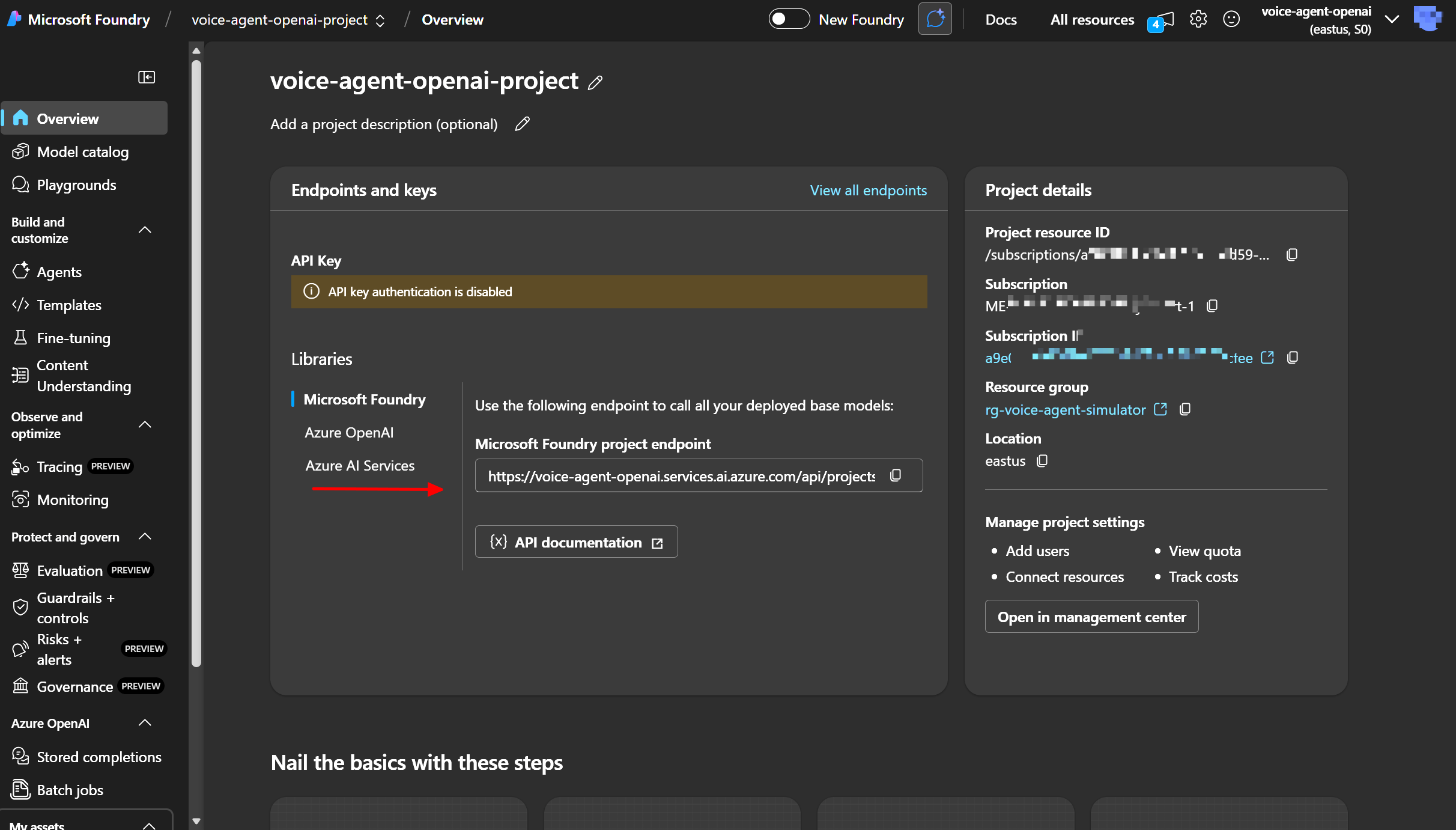The height and width of the screenshot is (830, 1456).
Task: Collapse the Azure OpenAI section
Action: (x=144, y=723)
